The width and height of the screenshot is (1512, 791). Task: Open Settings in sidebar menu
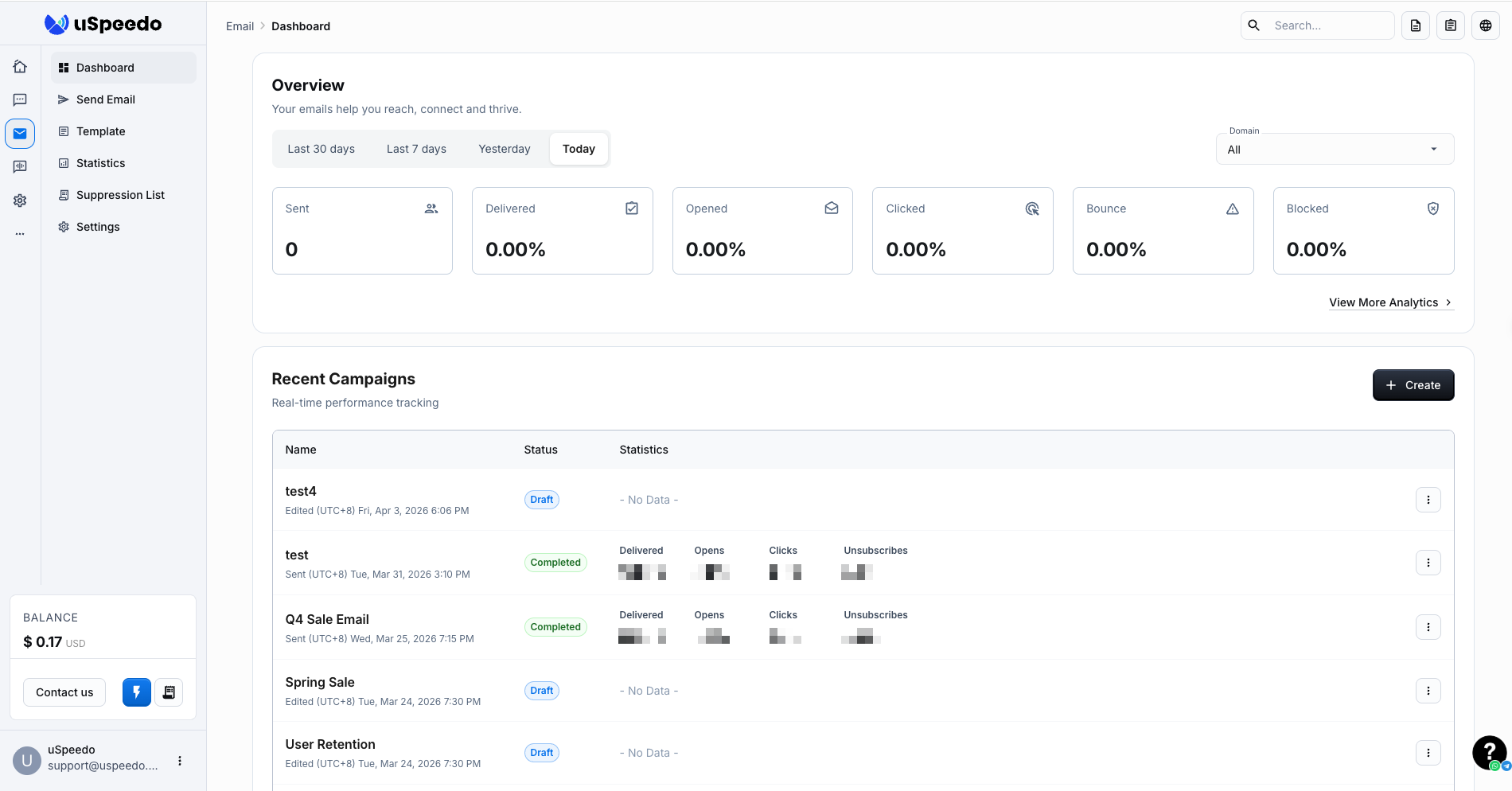(x=123, y=227)
